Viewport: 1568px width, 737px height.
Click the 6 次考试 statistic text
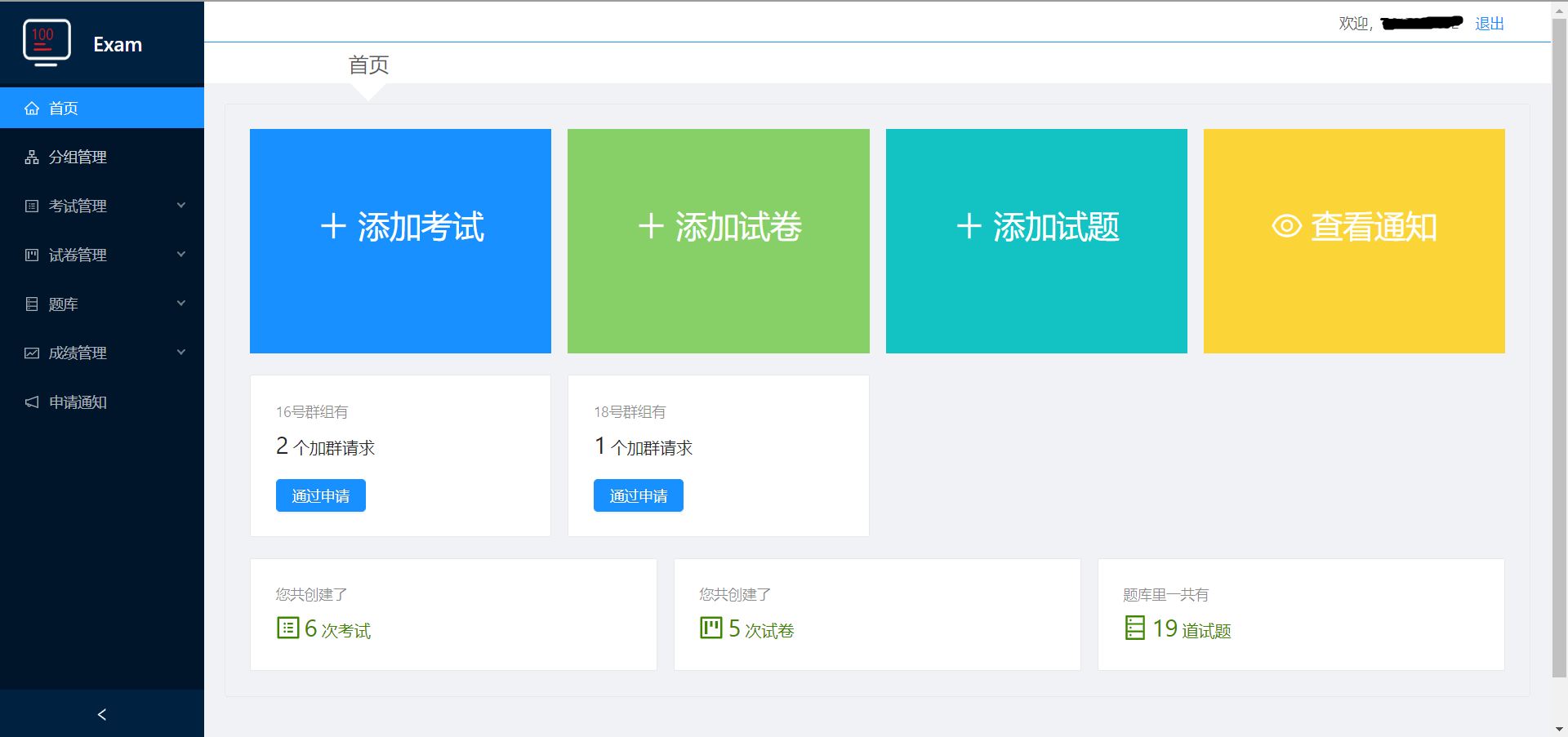pos(337,628)
